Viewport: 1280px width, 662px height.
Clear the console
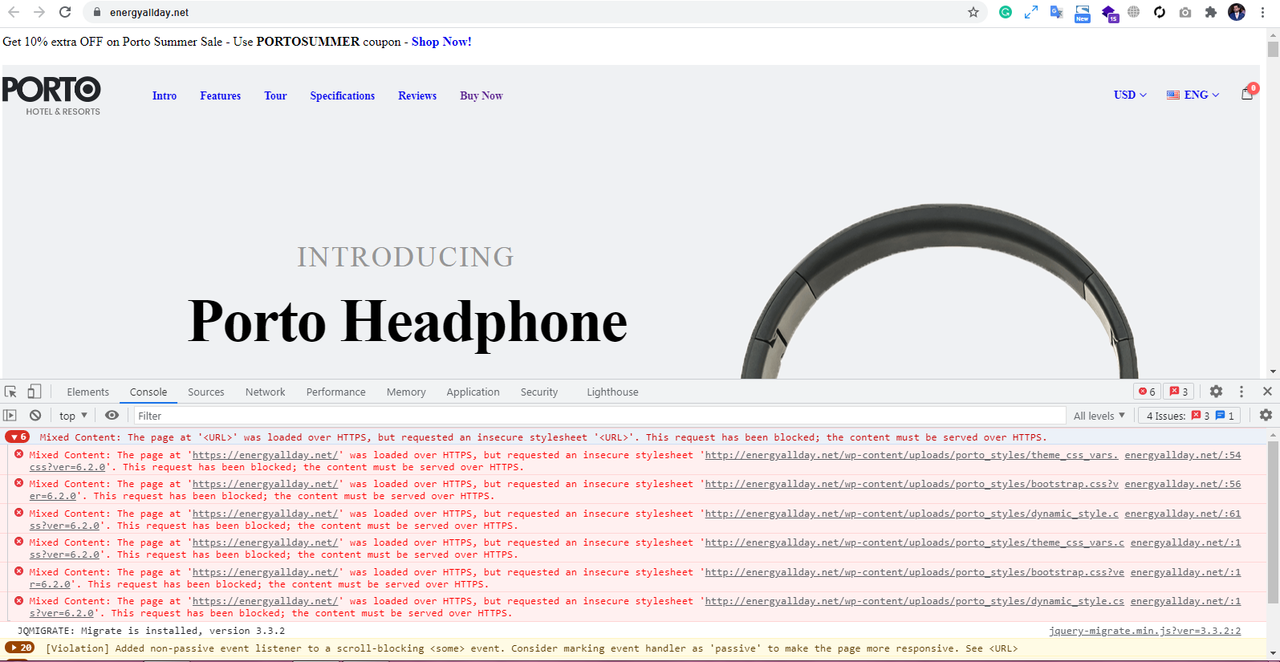tap(35, 415)
